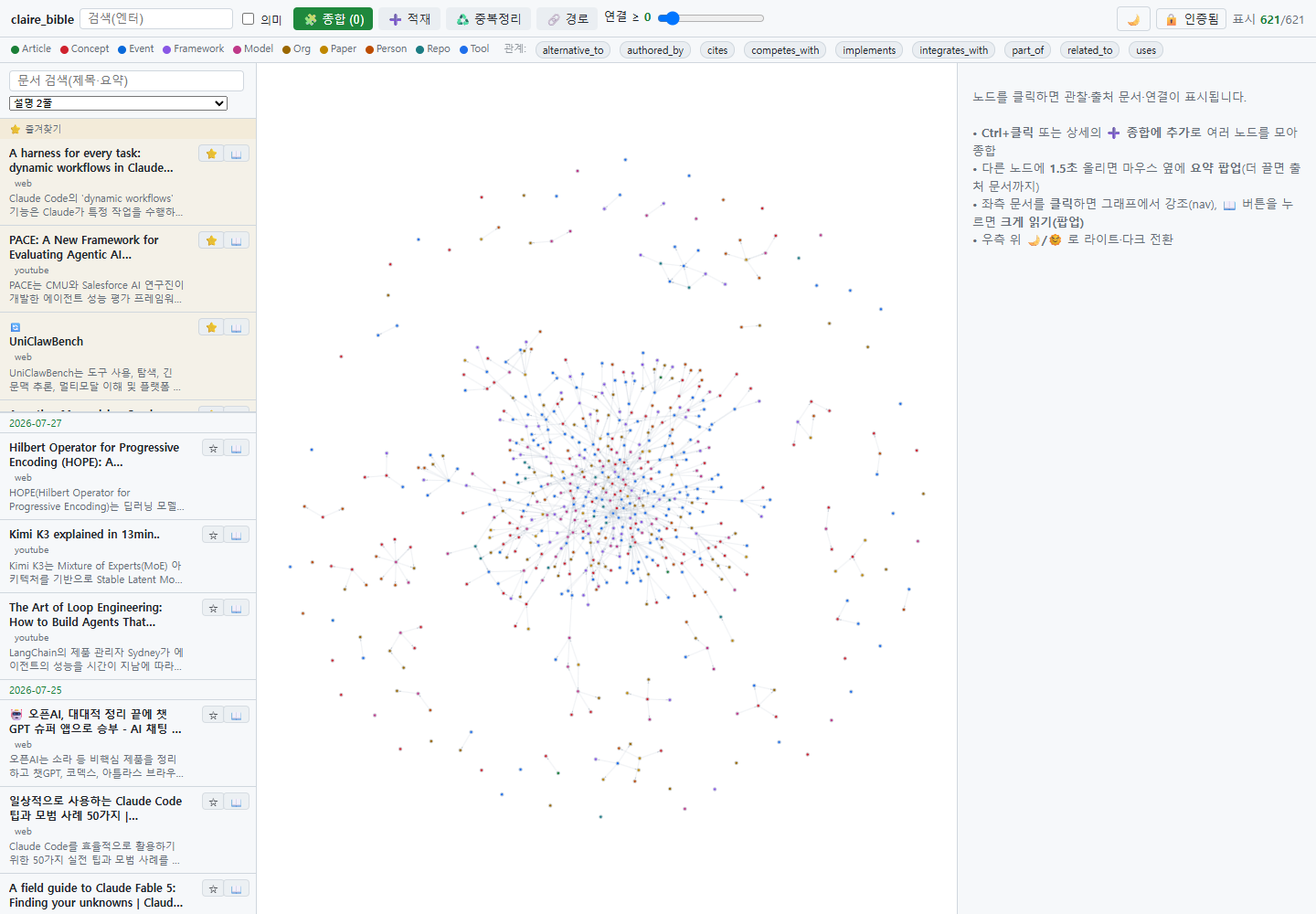Image resolution: width=1316 pixels, height=914 pixels.
Task: Toggle the authored_by relation filter
Action: coord(655,50)
